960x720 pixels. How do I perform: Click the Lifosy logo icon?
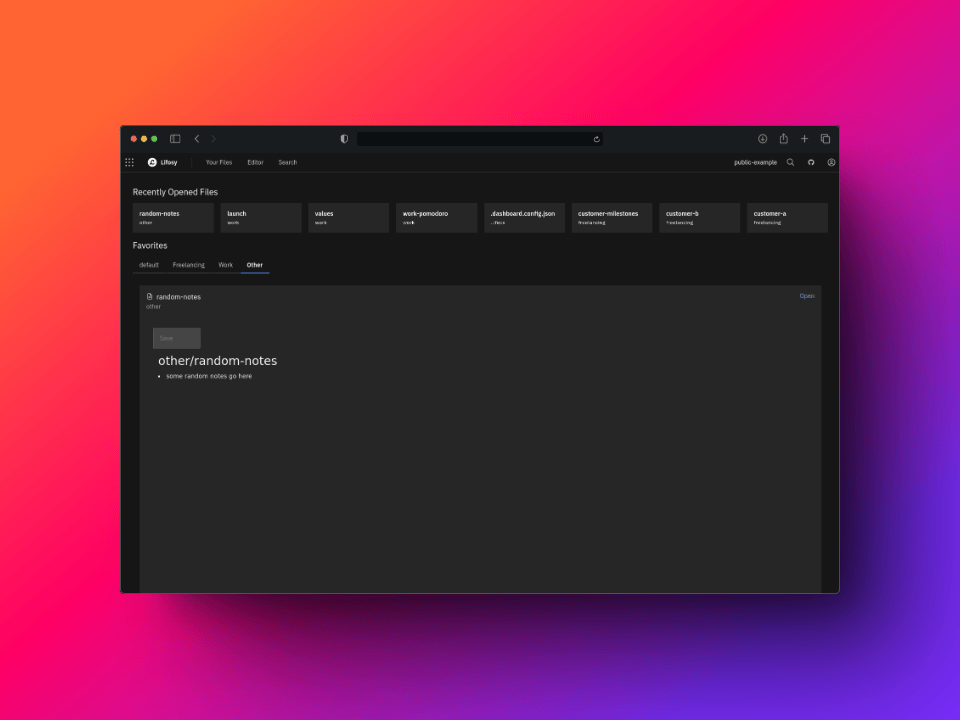152,162
